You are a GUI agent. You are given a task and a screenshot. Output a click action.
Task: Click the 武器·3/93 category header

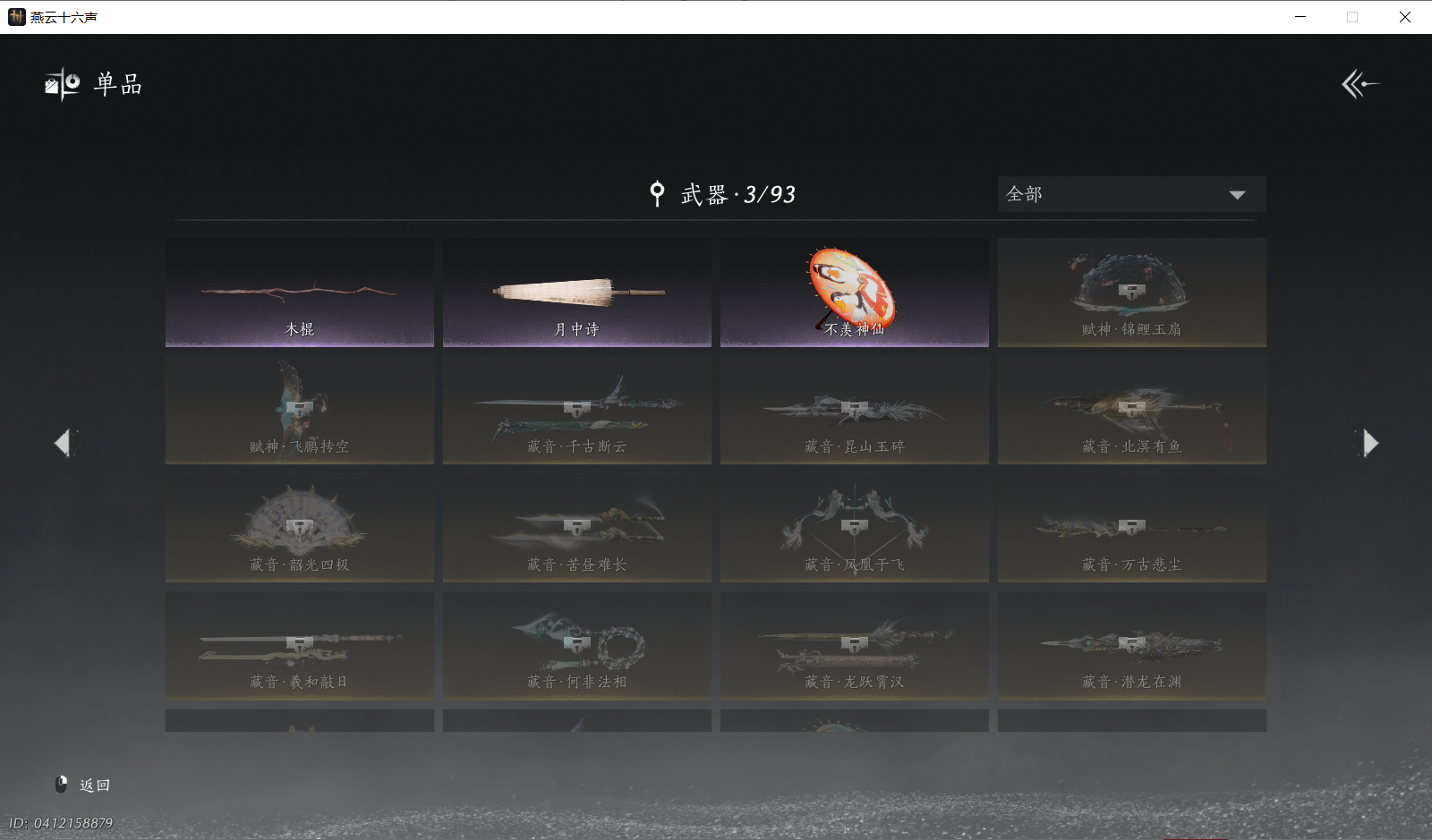(x=738, y=194)
